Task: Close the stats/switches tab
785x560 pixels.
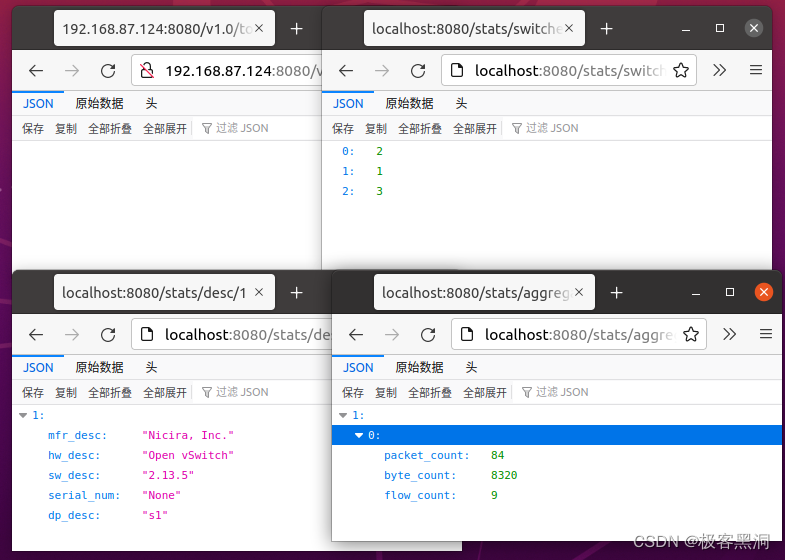Action: coord(569,28)
